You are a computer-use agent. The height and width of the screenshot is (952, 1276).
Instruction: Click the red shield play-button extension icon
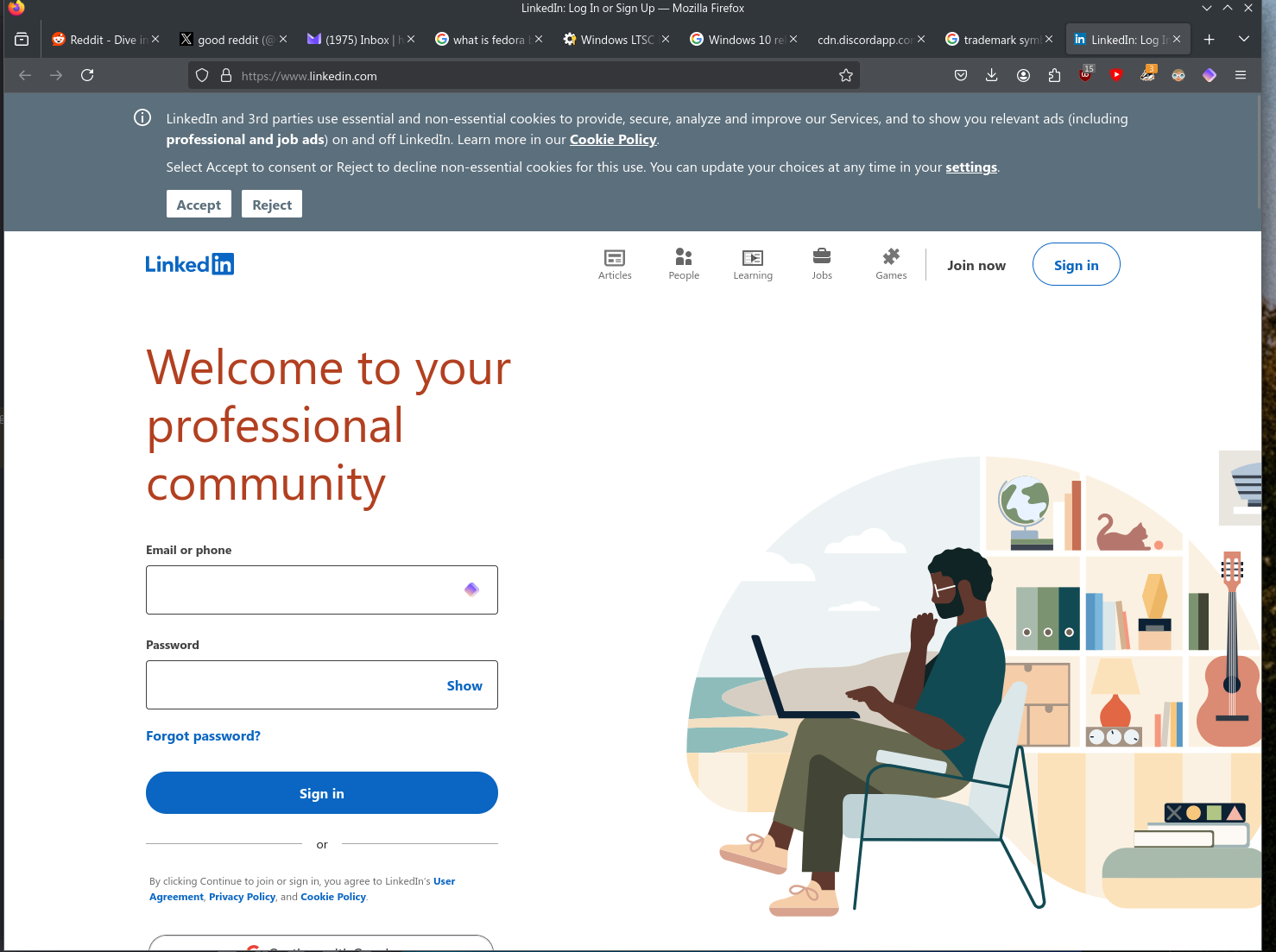1116,76
